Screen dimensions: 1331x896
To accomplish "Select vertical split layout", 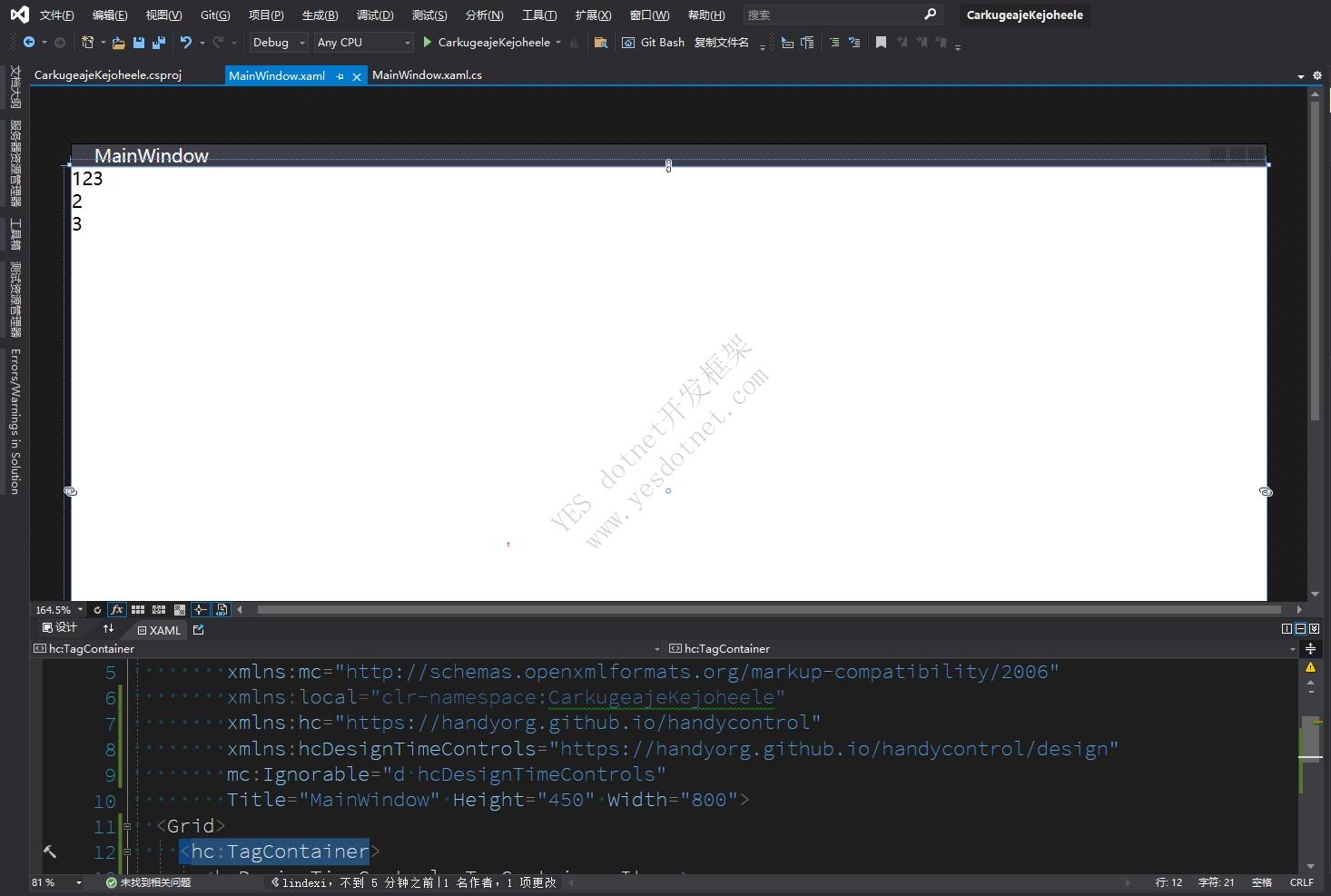I will click(x=1287, y=628).
